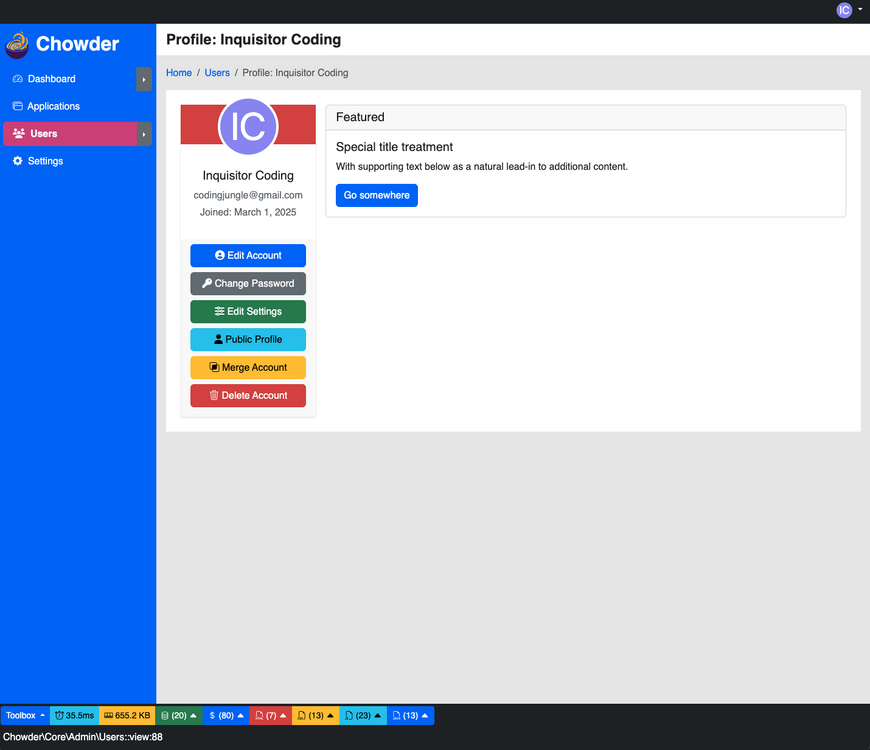This screenshot has height=750, width=870.
Task: Click the Applications sidebar icon
Action: click(16, 106)
